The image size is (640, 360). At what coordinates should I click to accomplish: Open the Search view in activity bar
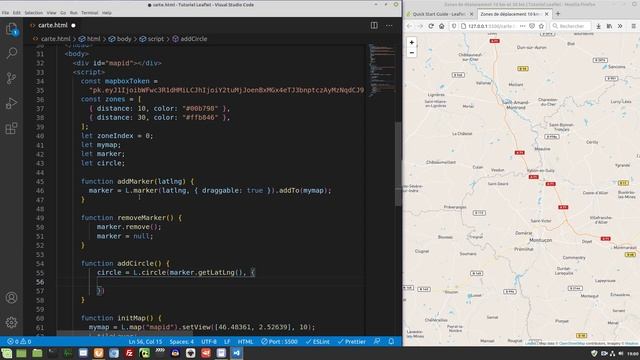(x=11, y=53)
